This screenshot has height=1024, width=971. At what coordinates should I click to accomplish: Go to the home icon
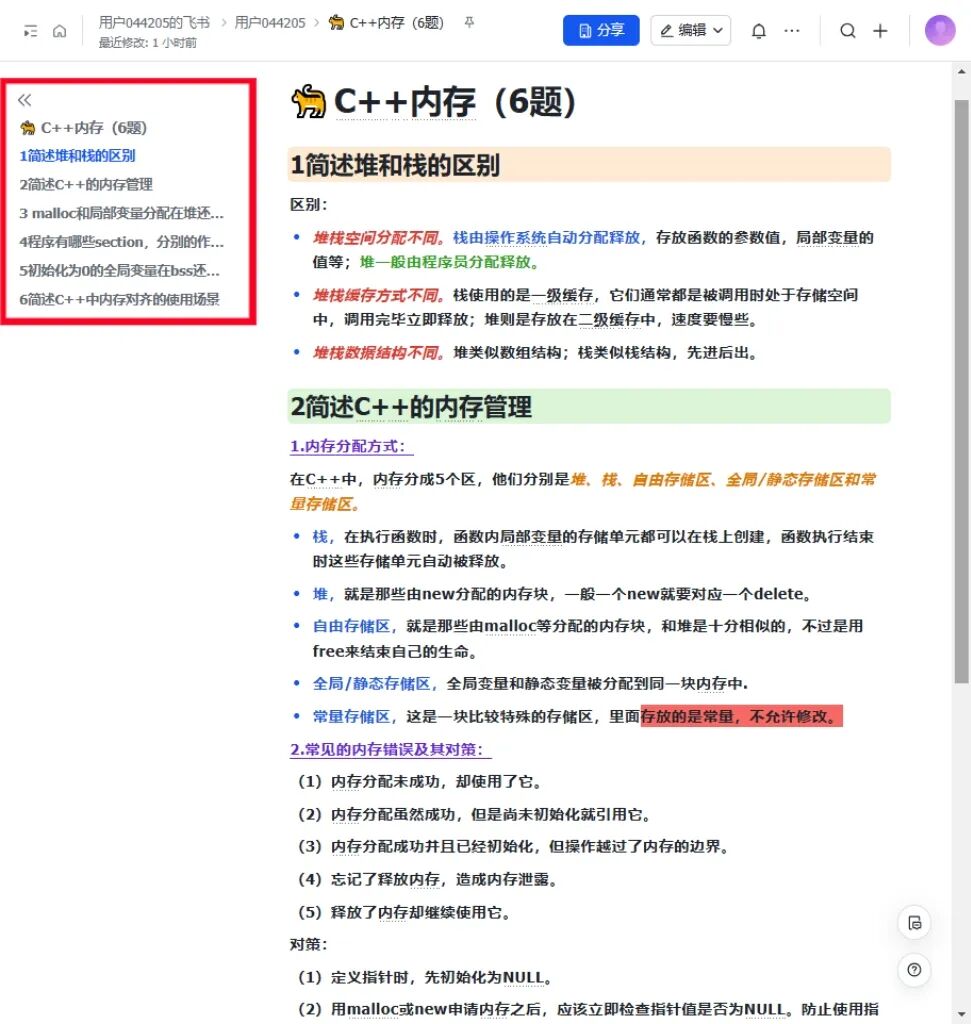tap(59, 31)
